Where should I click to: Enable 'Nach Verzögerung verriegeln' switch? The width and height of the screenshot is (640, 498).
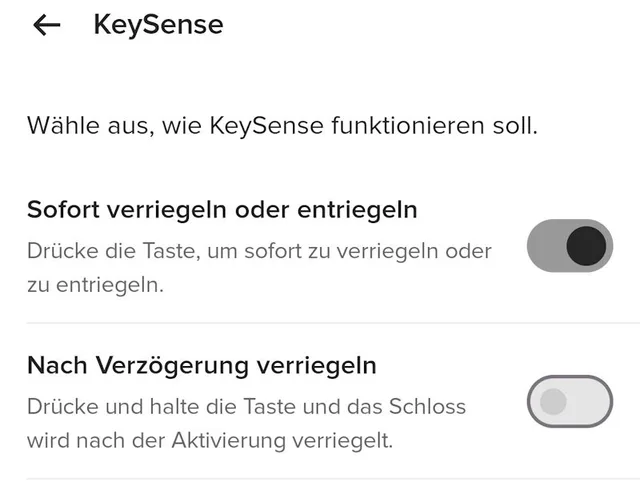click(x=570, y=401)
